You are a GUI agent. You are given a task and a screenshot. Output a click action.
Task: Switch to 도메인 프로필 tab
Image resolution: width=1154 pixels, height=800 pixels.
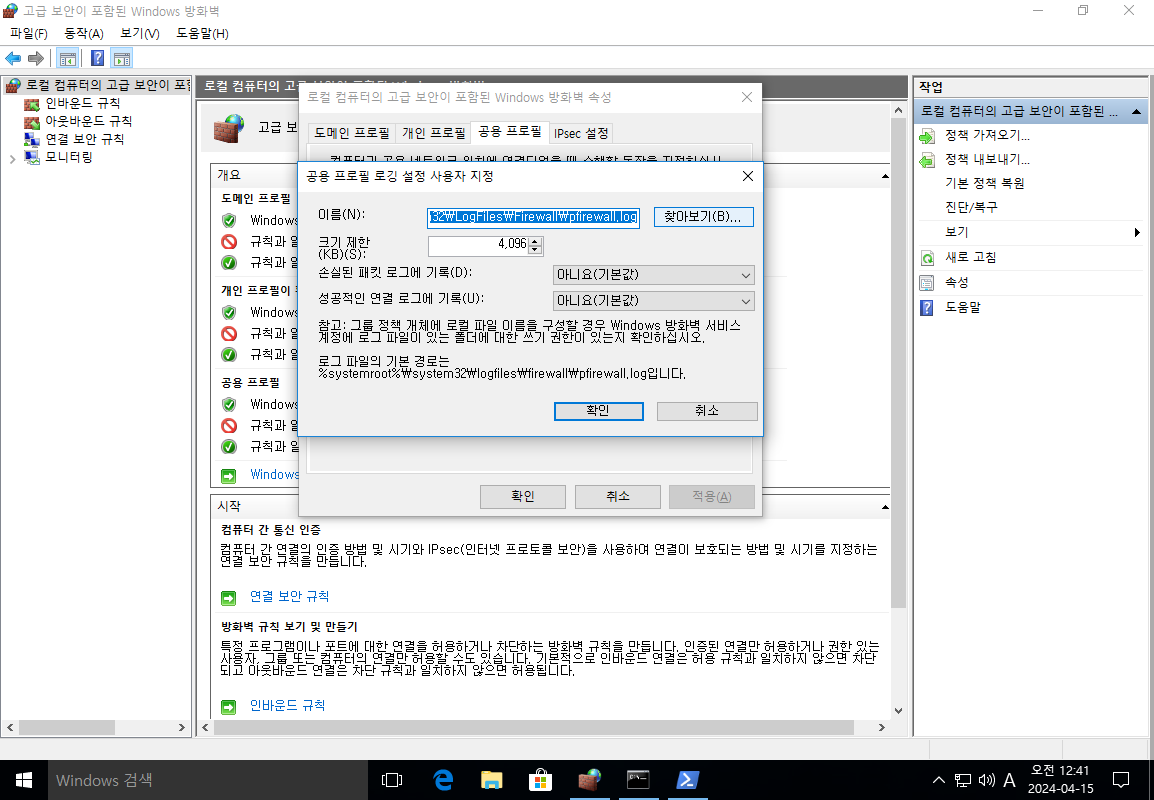pyautogui.click(x=352, y=133)
